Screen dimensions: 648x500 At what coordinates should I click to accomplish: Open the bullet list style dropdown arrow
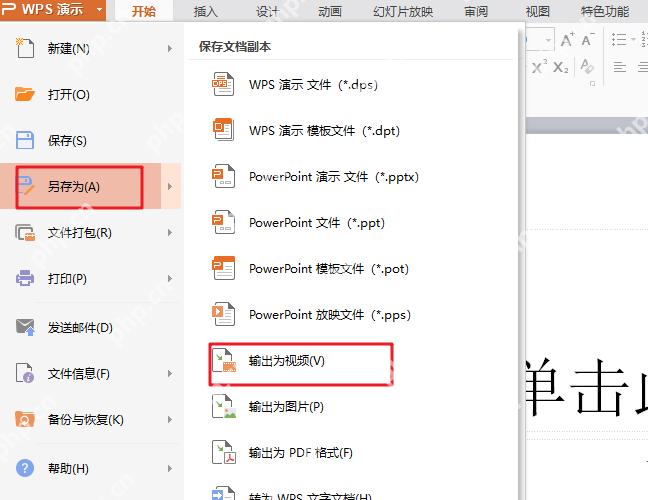click(x=633, y=40)
